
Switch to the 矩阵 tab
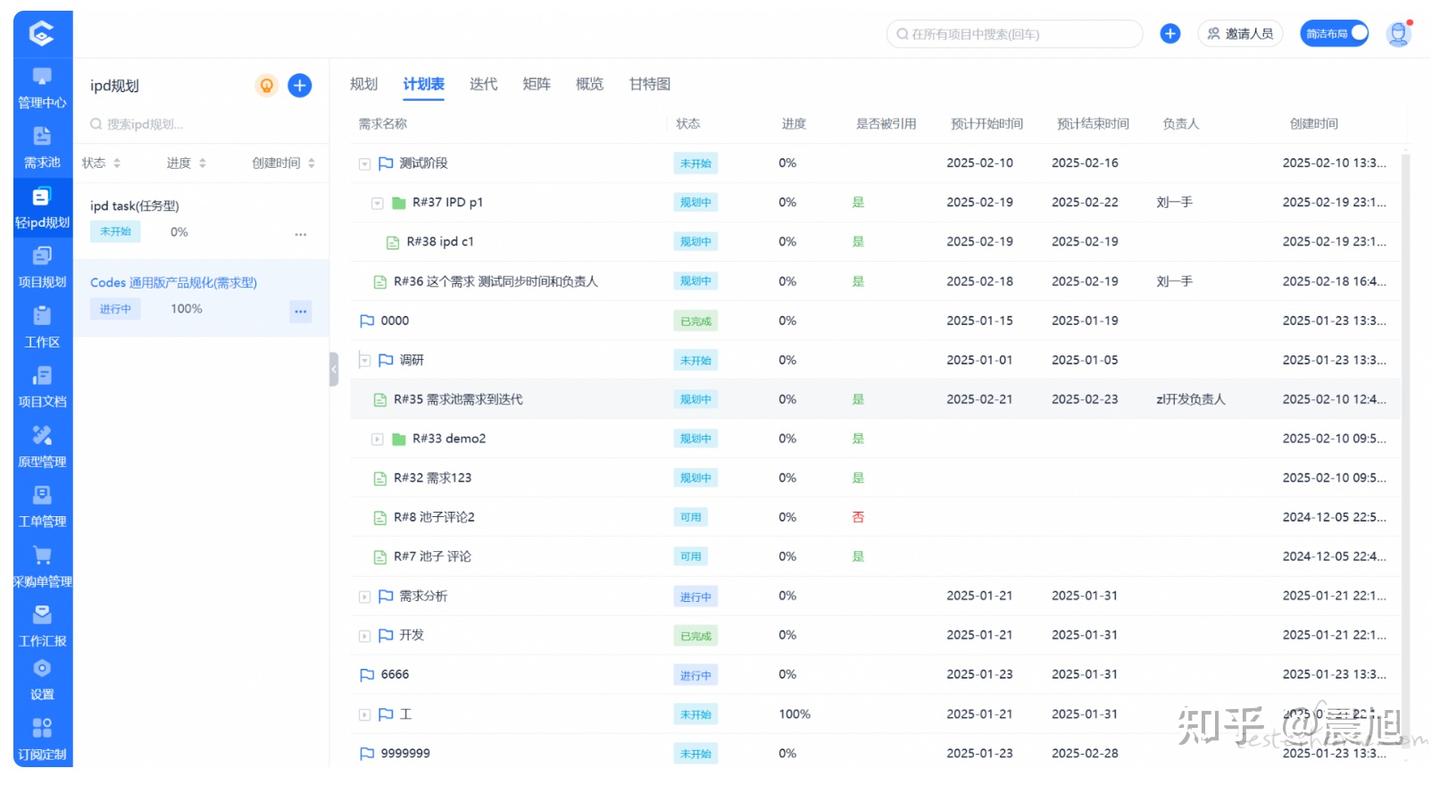(x=537, y=84)
